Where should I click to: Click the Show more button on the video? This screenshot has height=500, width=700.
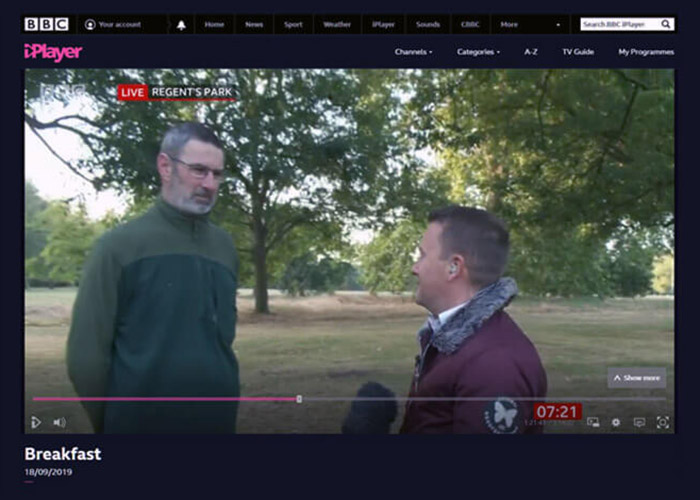tap(637, 378)
